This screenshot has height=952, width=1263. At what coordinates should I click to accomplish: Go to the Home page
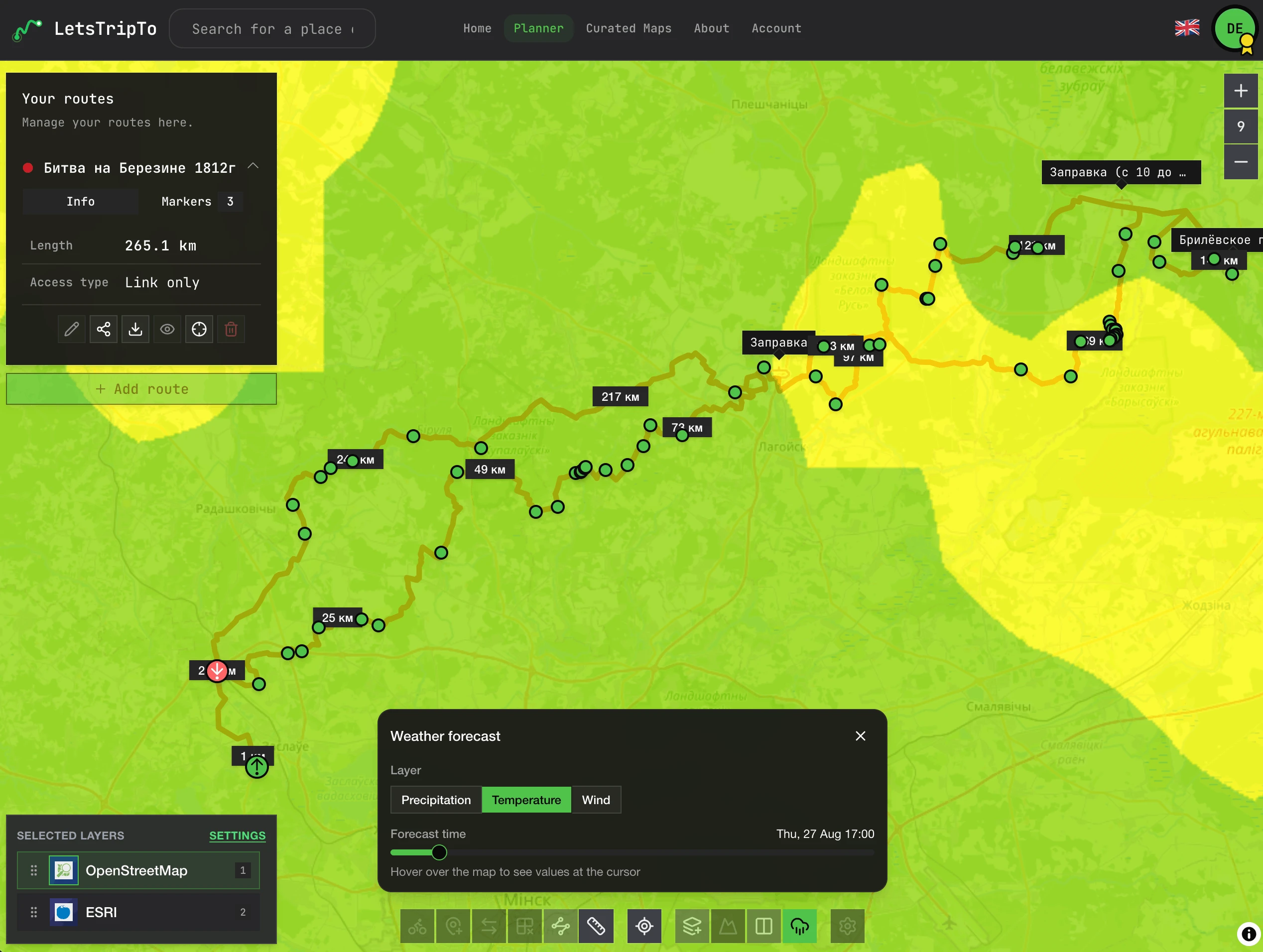point(477,28)
